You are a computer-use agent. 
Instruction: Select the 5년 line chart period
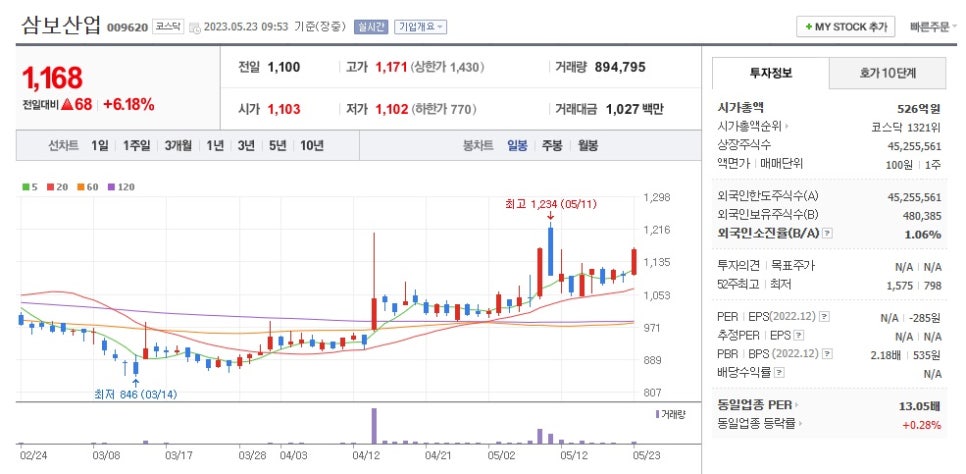pos(277,146)
